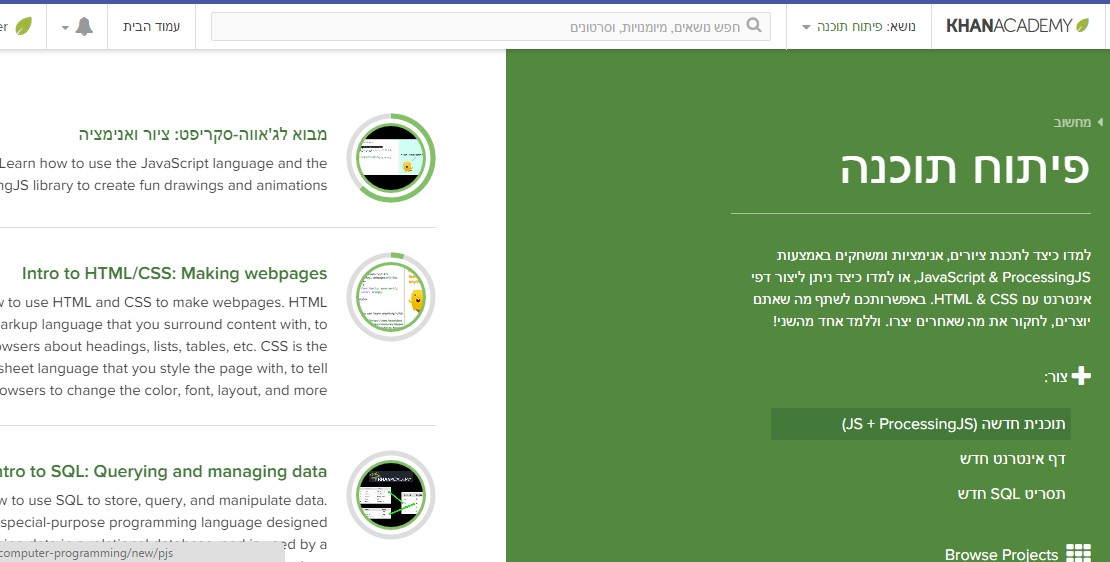Open the Browse Projects link
Image resolution: width=1110 pixels, height=562 pixels.
coord(1001,554)
